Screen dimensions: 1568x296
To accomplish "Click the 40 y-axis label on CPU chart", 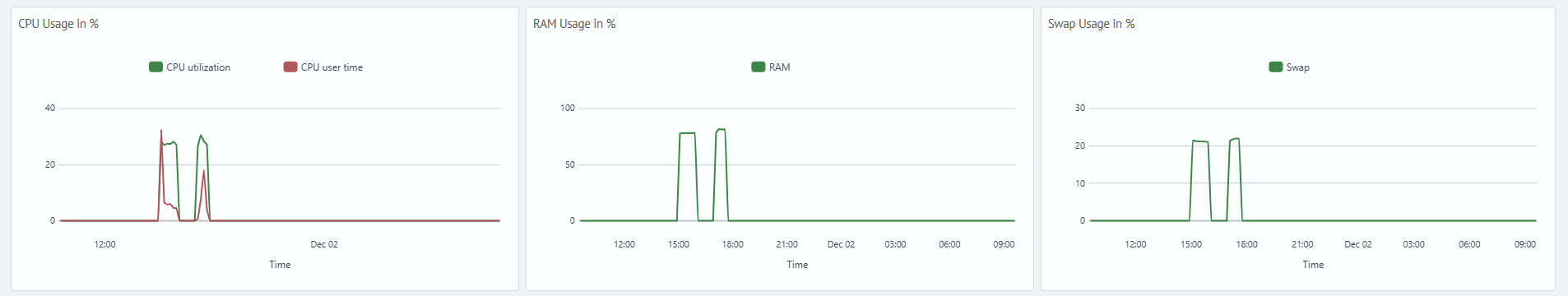I will (x=50, y=108).
